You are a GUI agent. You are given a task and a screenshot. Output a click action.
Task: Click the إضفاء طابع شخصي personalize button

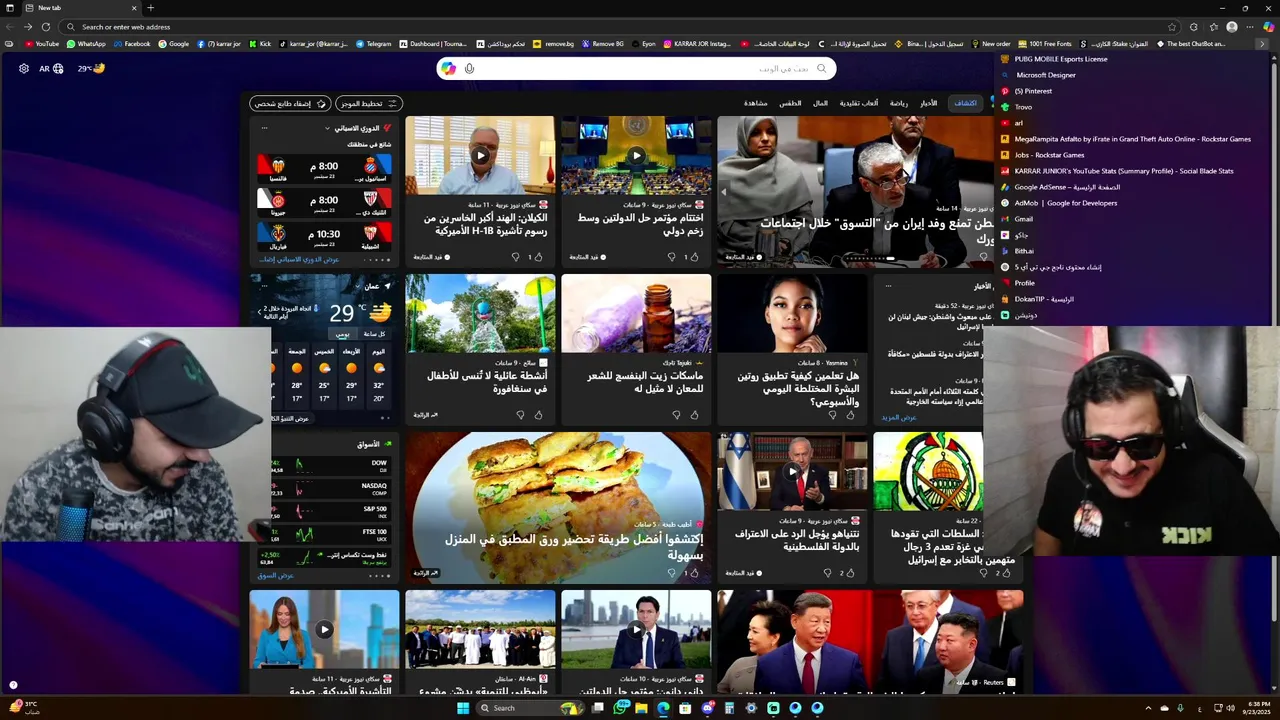coord(291,103)
